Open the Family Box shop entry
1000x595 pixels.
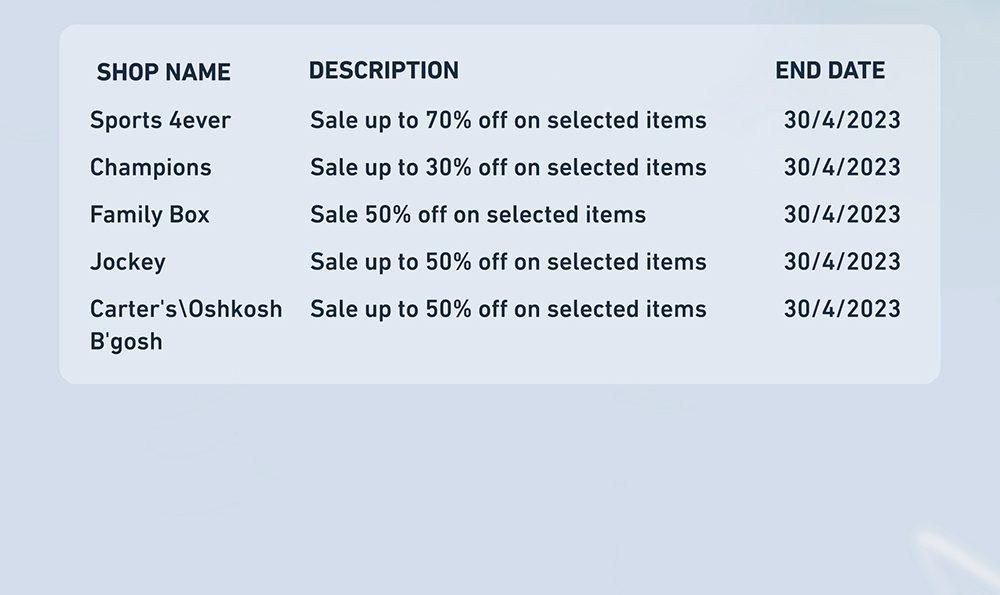[x=149, y=214]
